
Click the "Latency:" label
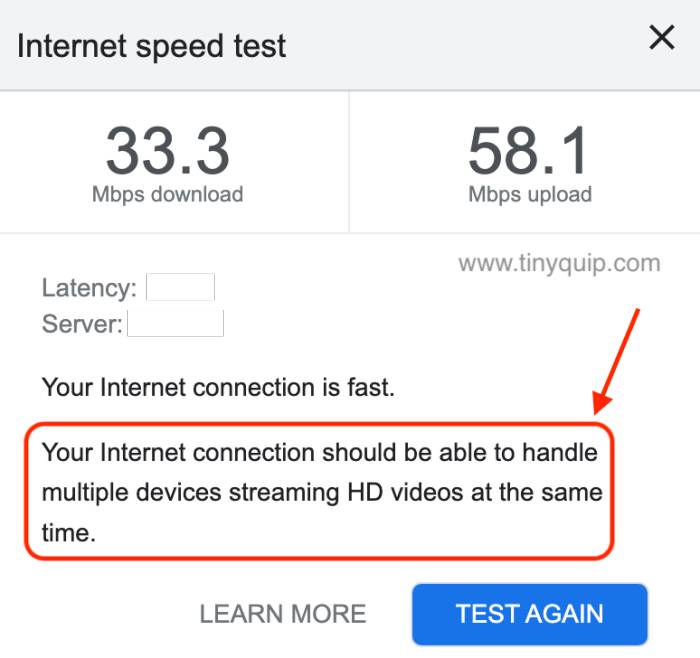click(89, 289)
